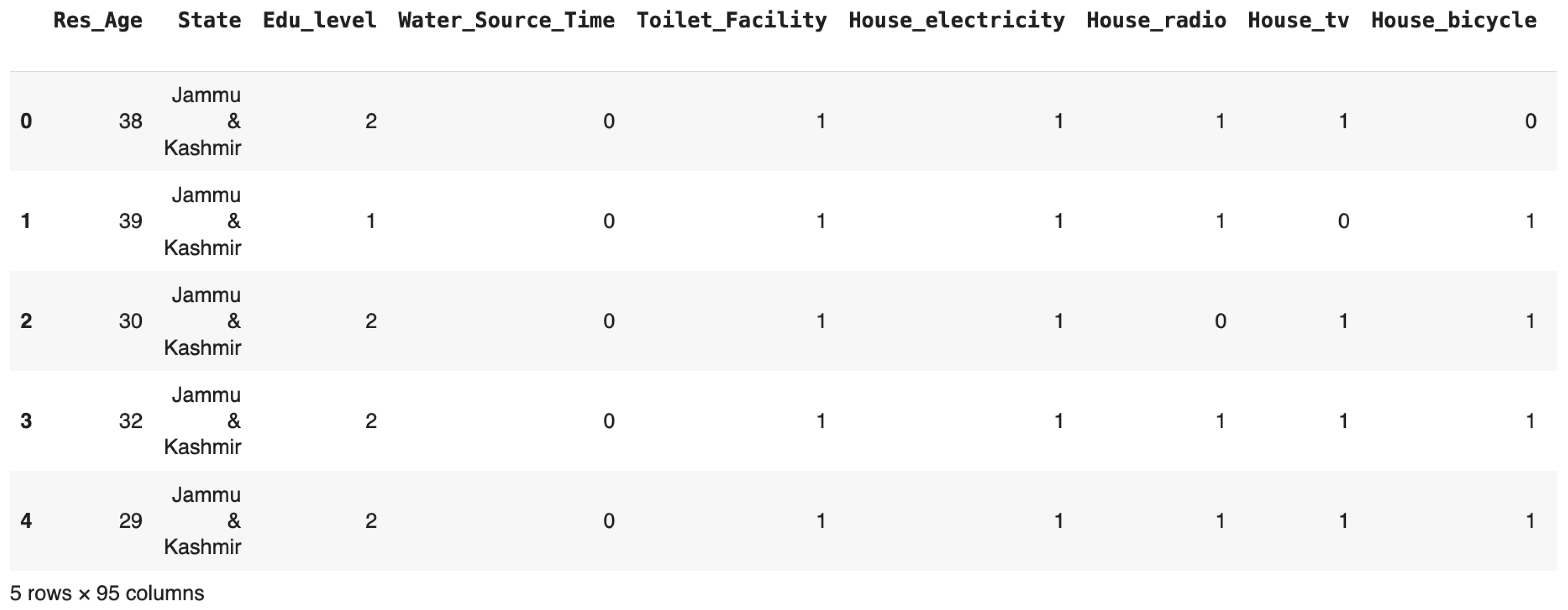This screenshot has height=610, width=1568.
Task: Click the Res_Age value 38
Action: (130, 121)
